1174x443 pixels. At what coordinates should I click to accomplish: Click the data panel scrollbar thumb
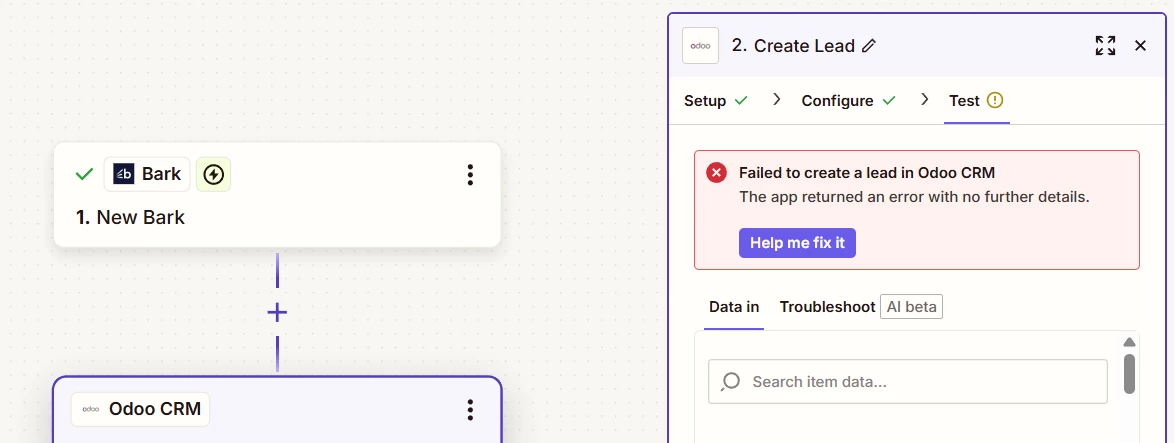[x=1129, y=373]
